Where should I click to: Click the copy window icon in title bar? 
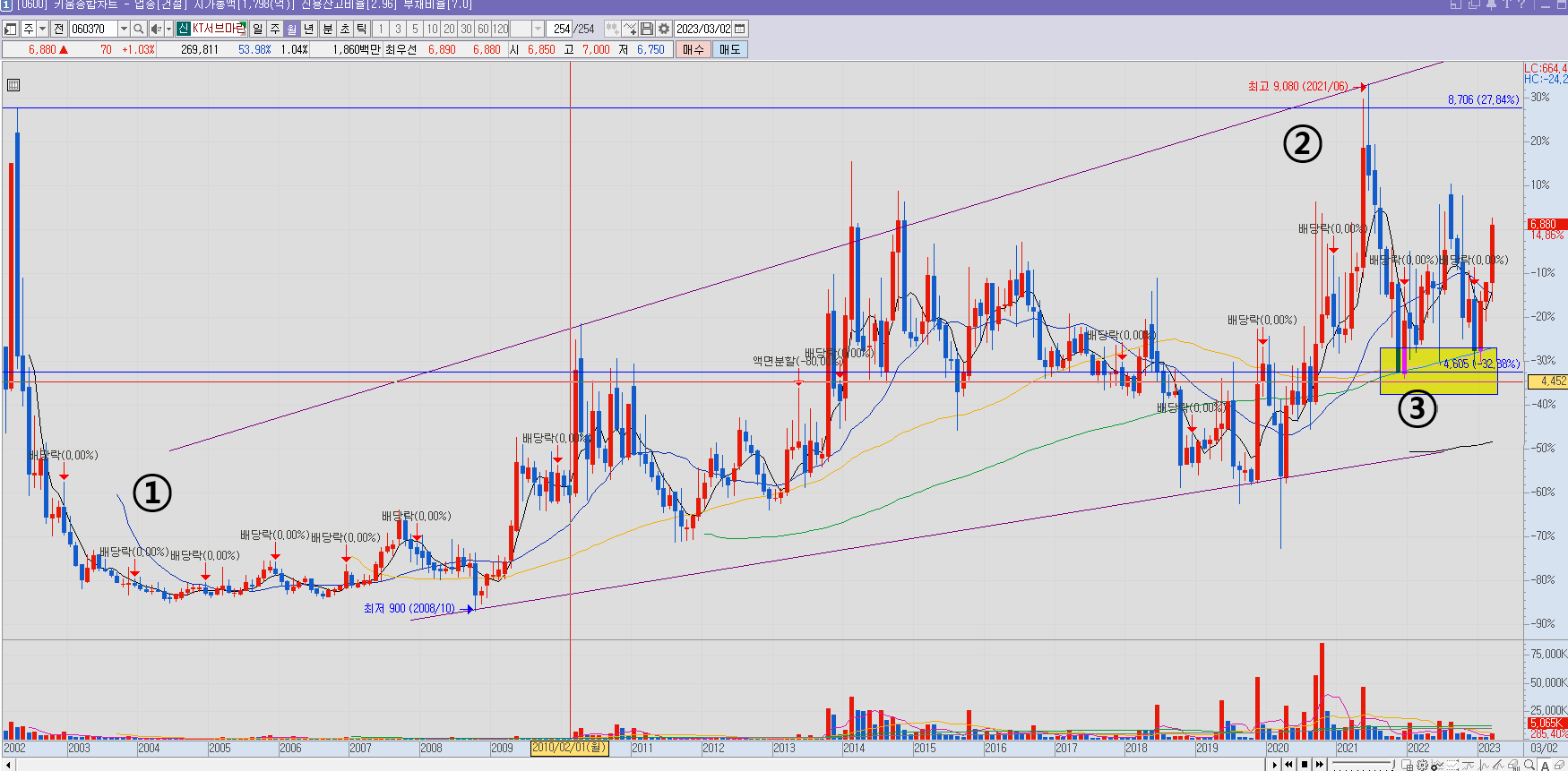1474,4
